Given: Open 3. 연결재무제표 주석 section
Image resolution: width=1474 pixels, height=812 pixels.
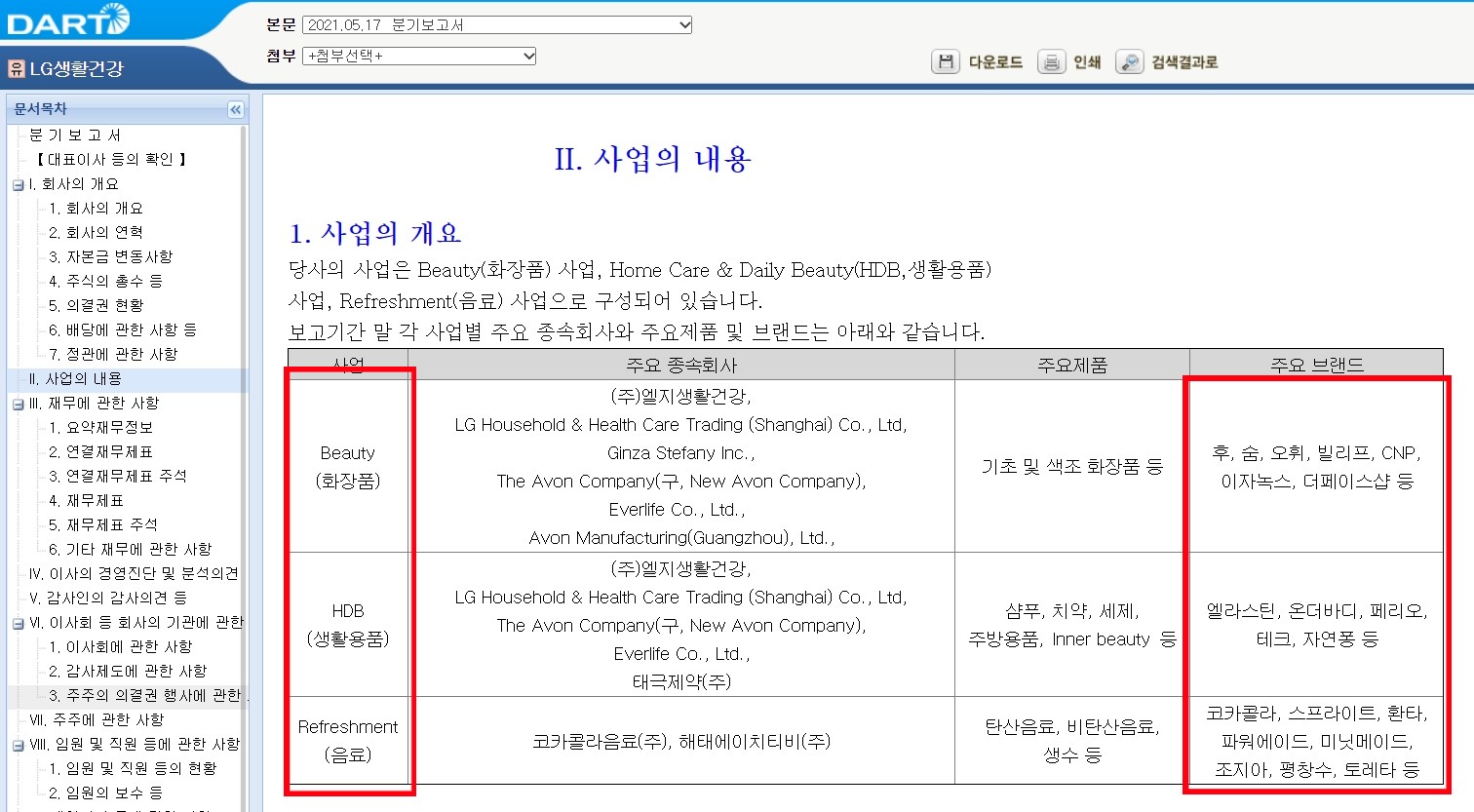Looking at the screenshot, I should coord(117,476).
